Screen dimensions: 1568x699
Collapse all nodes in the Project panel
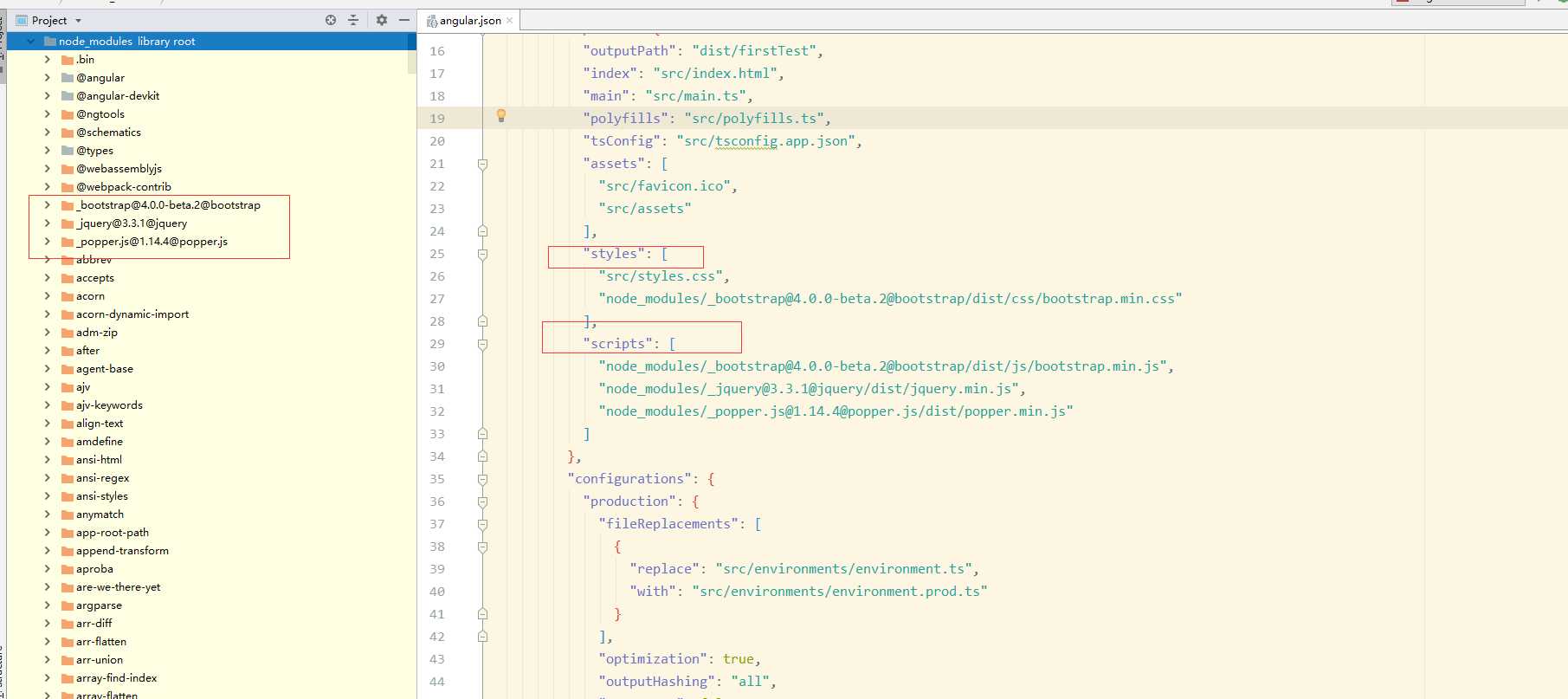(x=353, y=20)
